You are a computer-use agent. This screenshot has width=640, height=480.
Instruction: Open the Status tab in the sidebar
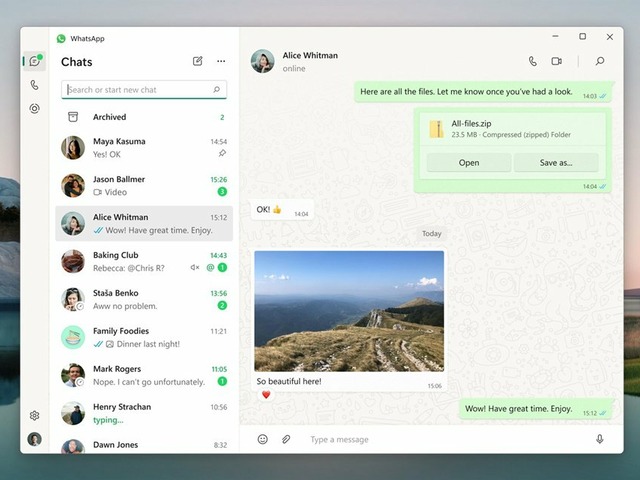click(x=34, y=108)
